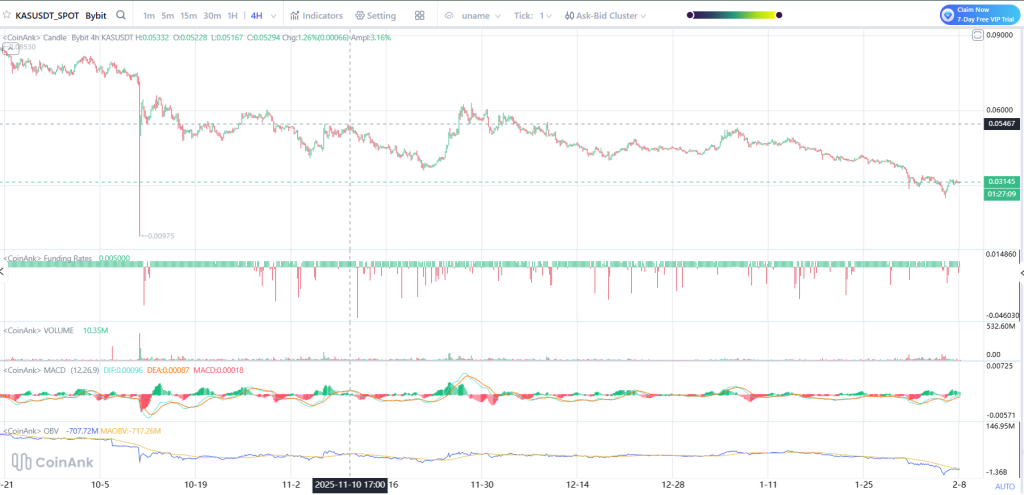Select the 30m timeframe tab
The width and height of the screenshot is (1024, 495).
212,16
